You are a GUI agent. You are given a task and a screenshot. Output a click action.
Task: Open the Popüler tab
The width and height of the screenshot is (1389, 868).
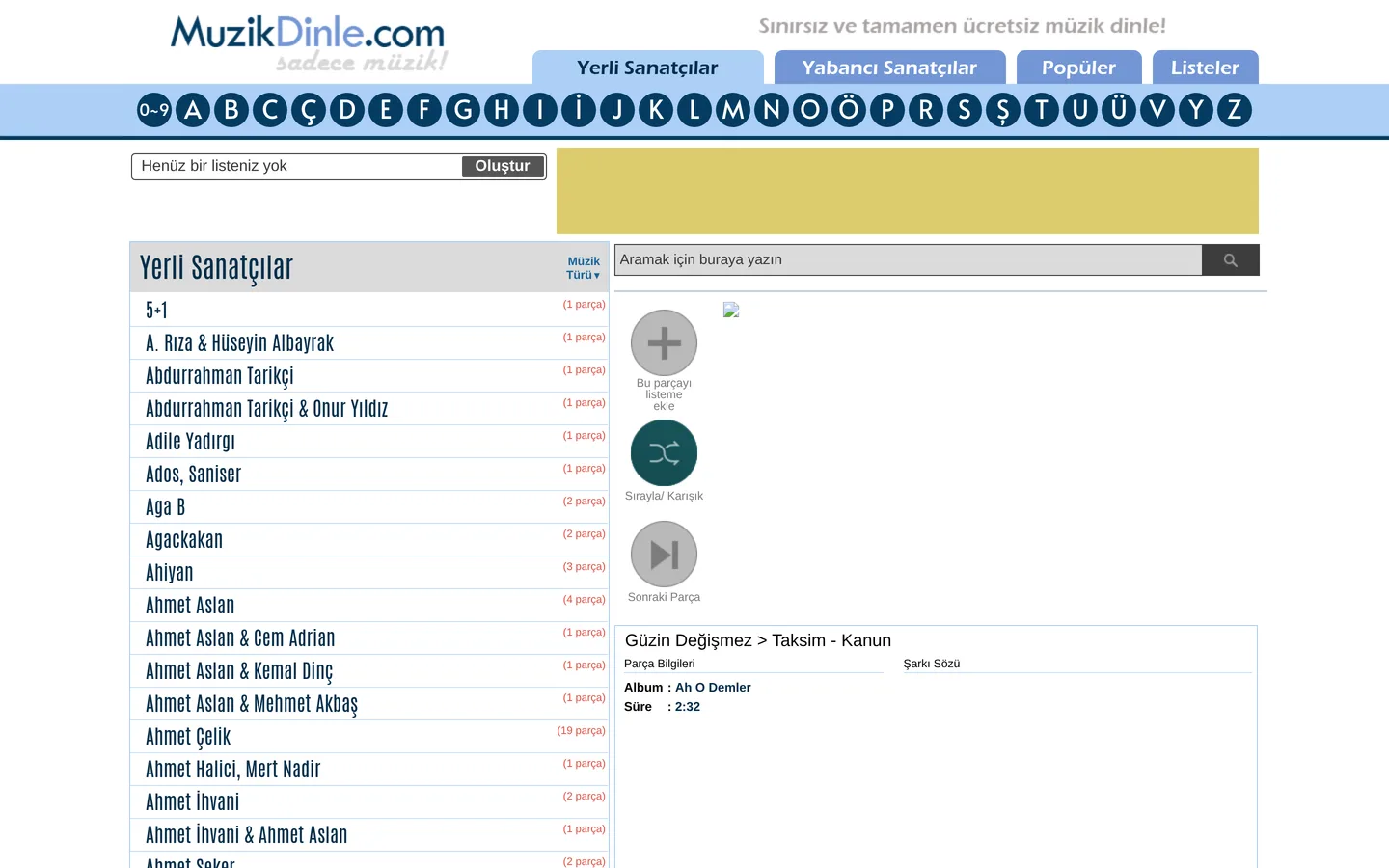(1079, 68)
